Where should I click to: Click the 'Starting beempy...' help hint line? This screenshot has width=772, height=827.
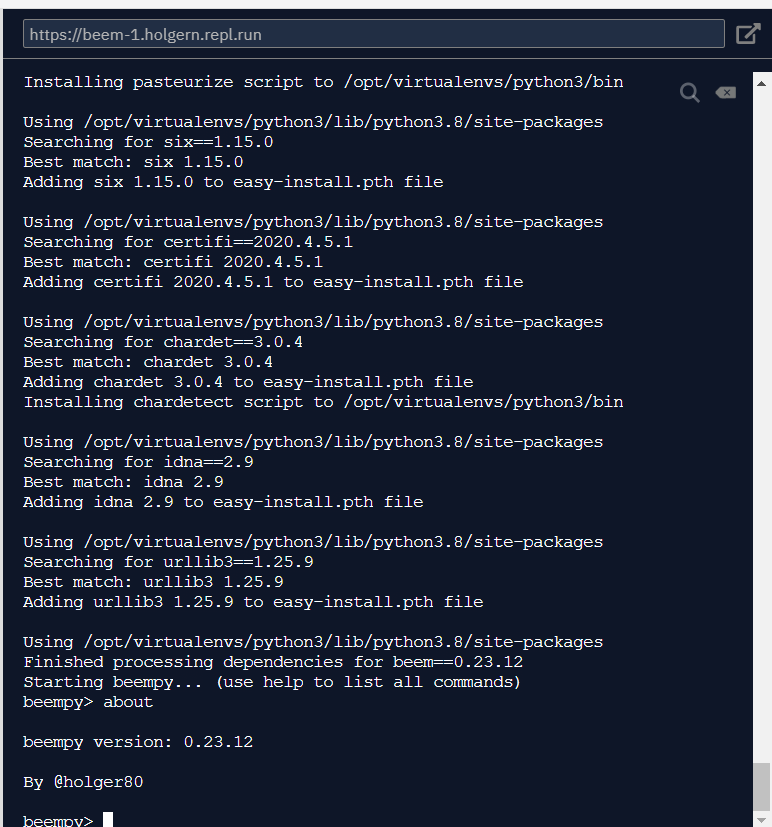(x=272, y=682)
